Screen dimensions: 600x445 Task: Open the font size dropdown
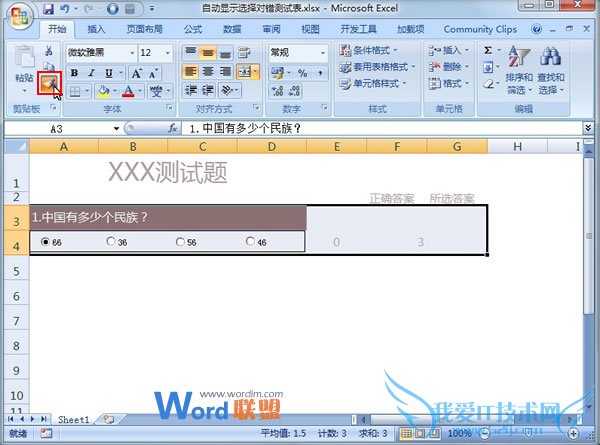tap(168, 53)
